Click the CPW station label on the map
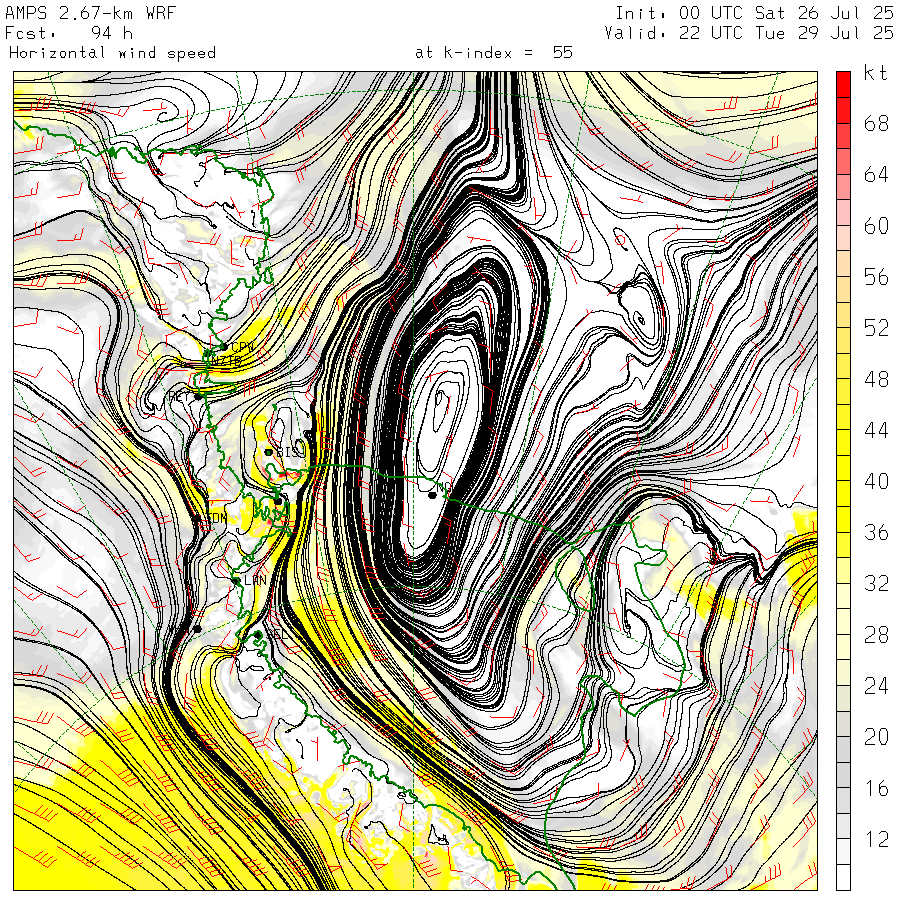 point(243,347)
